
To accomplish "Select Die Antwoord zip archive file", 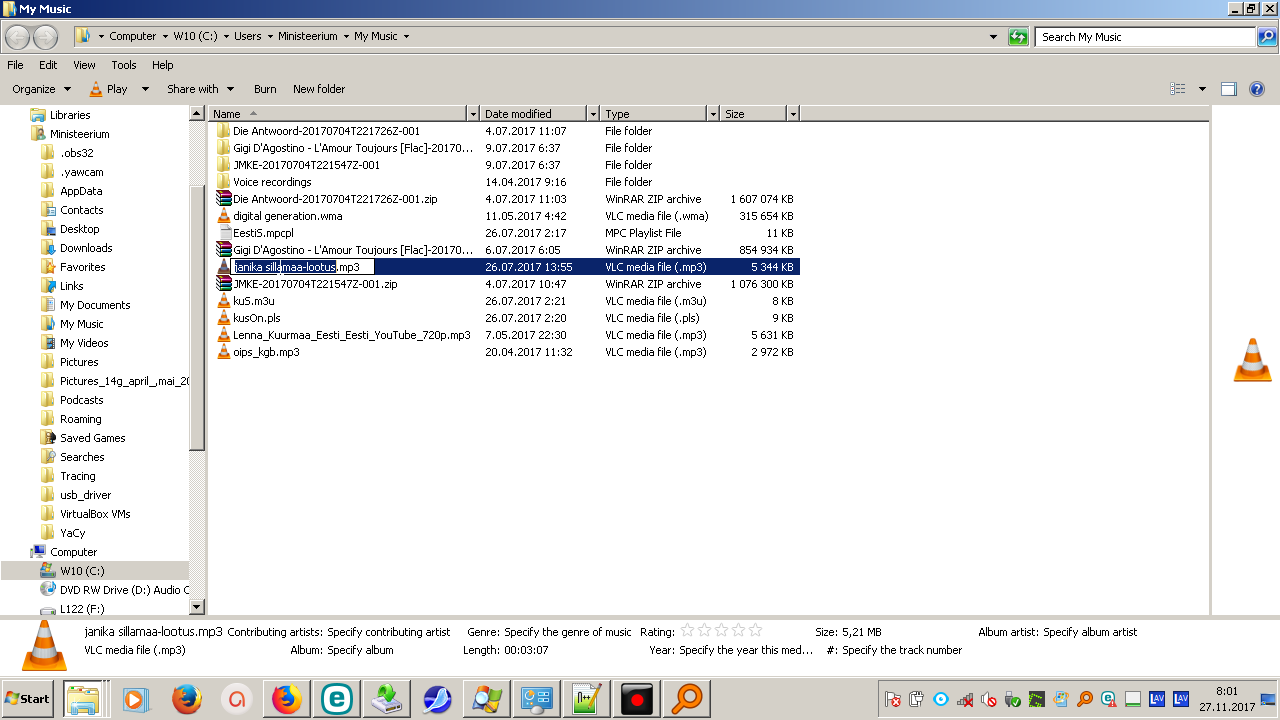I will [x=335, y=199].
